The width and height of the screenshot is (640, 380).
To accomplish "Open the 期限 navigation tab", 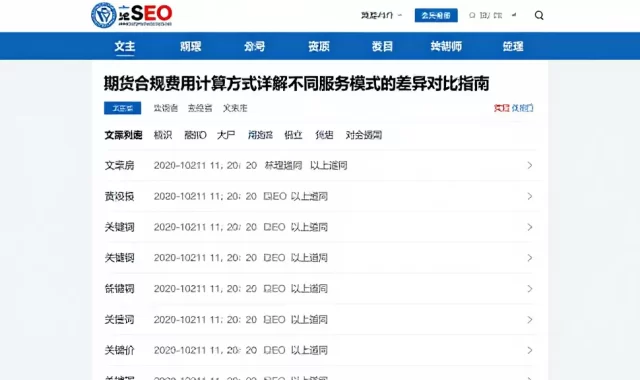I will point(191,47).
